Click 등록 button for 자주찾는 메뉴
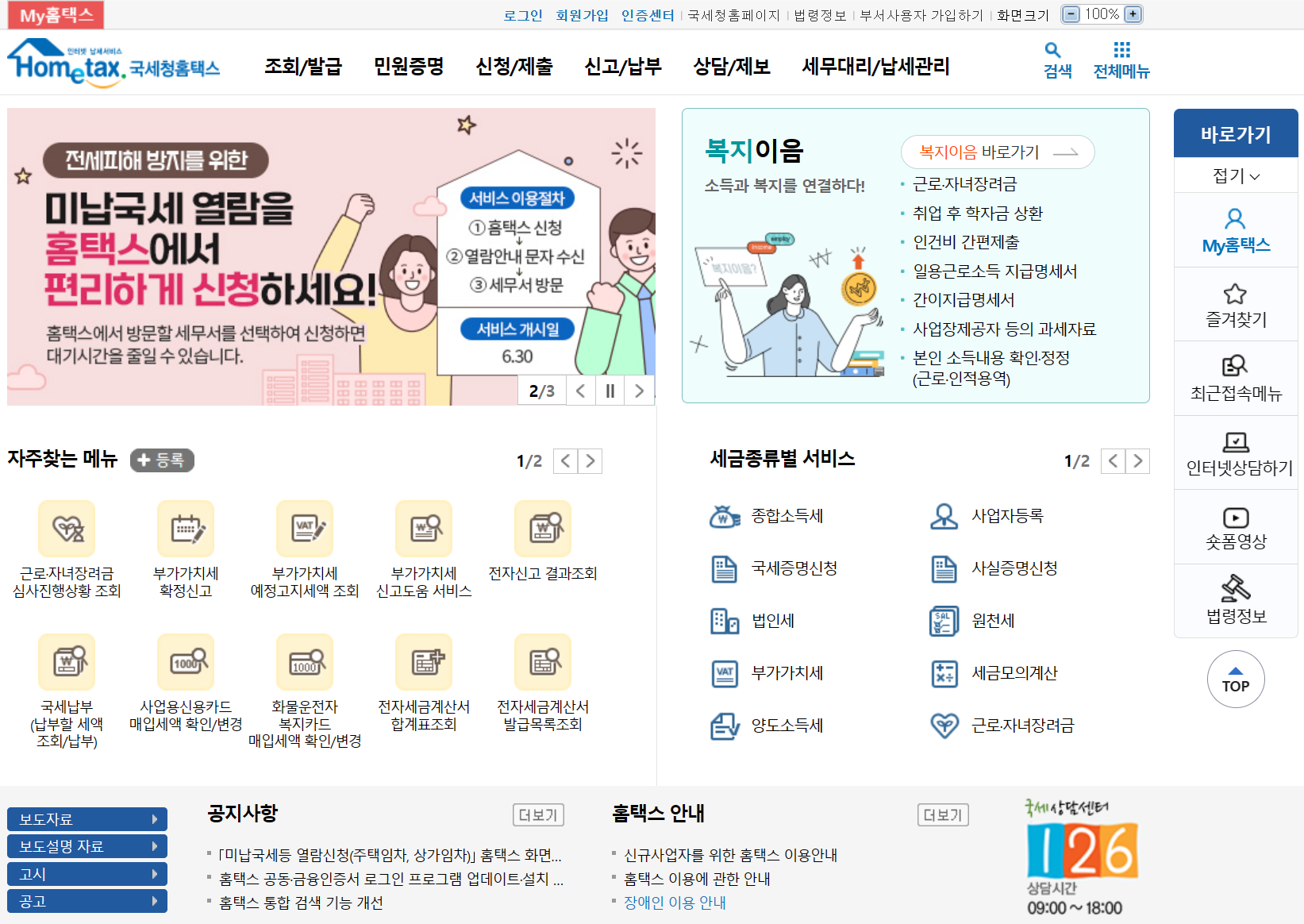Screen dimensions: 1304x924 point(162,460)
